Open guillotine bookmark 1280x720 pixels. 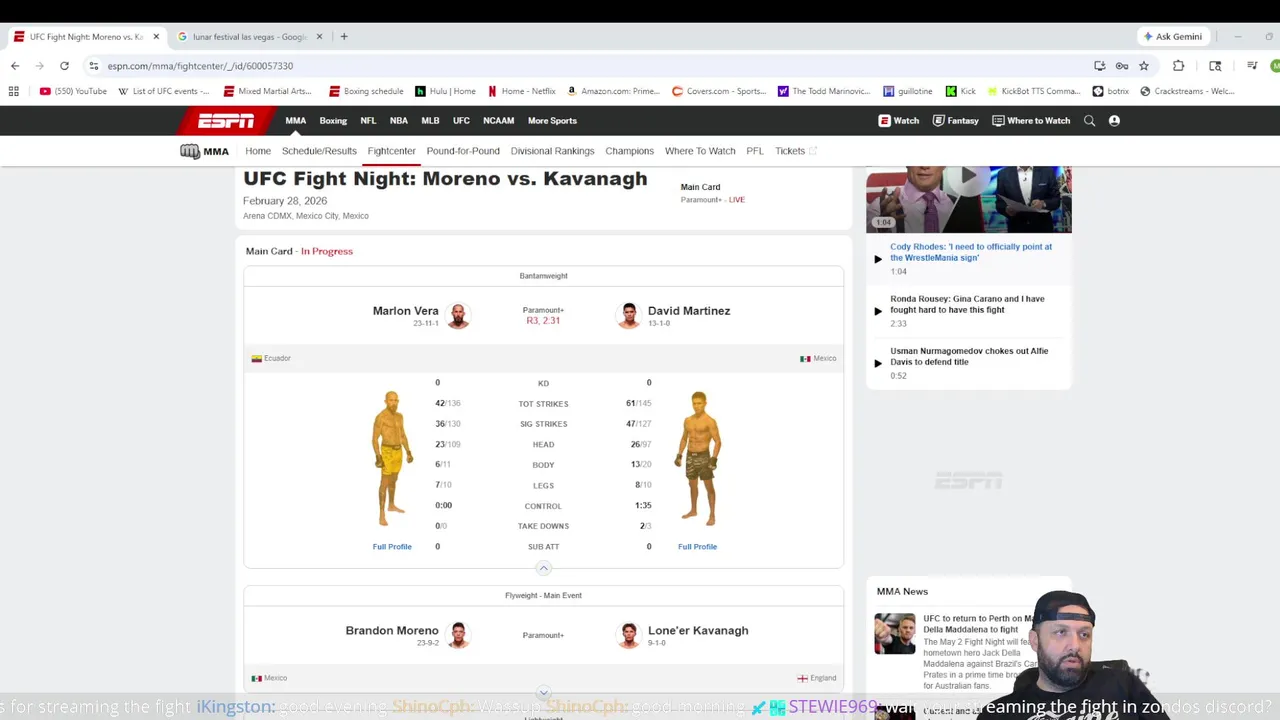click(908, 91)
